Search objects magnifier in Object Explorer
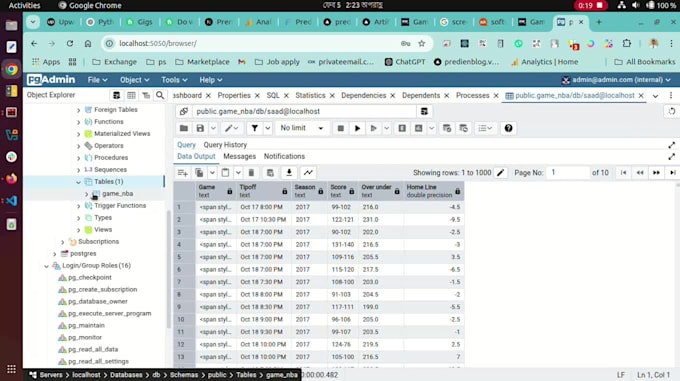This screenshot has width=680, height=381. point(160,95)
